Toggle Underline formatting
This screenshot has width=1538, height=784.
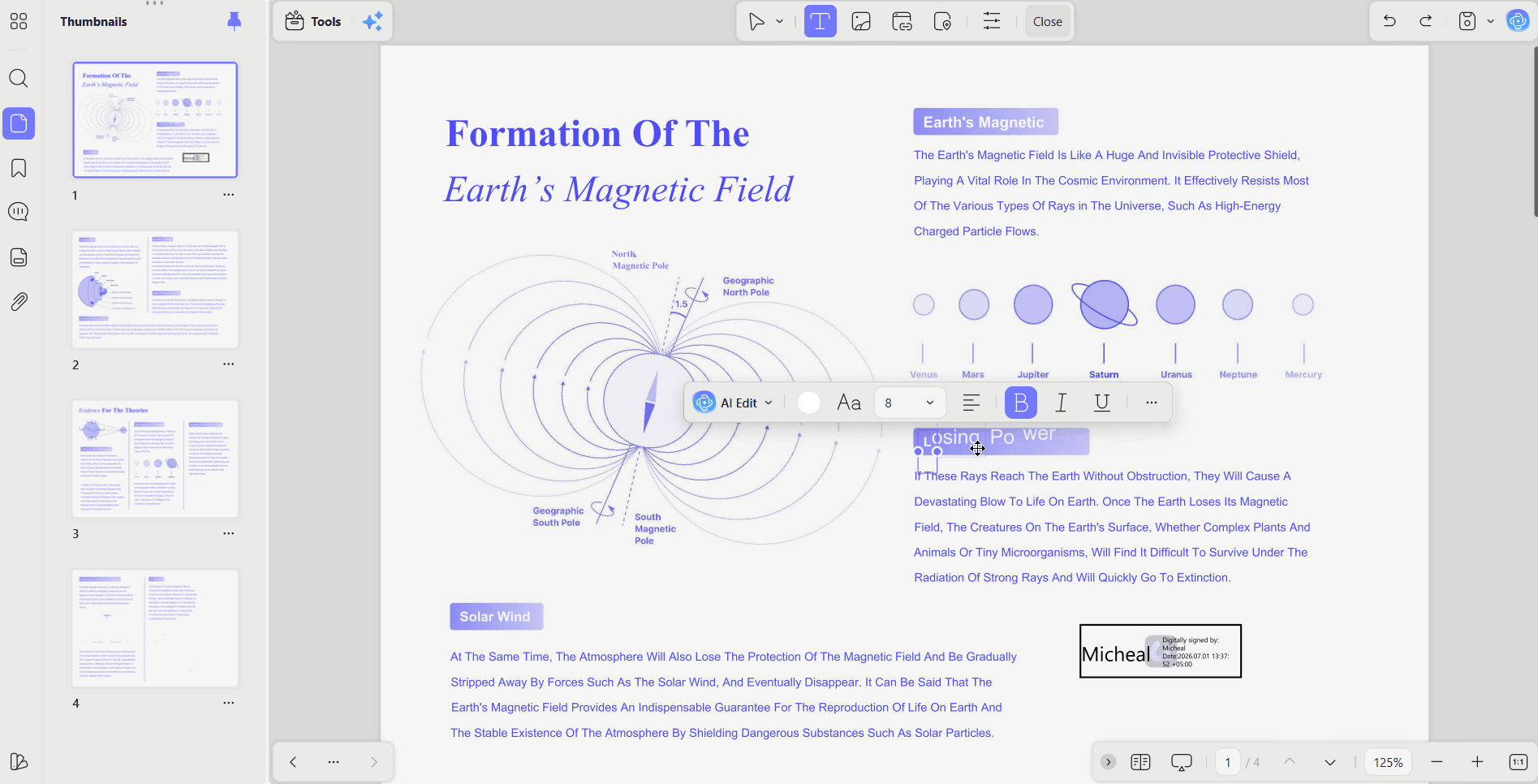(1102, 403)
